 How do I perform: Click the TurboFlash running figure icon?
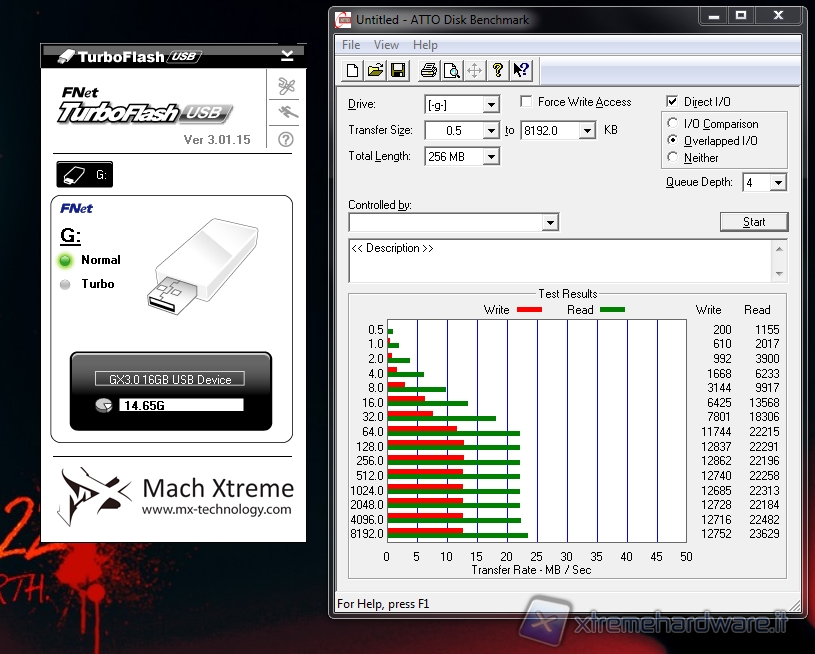click(x=286, y=112)
